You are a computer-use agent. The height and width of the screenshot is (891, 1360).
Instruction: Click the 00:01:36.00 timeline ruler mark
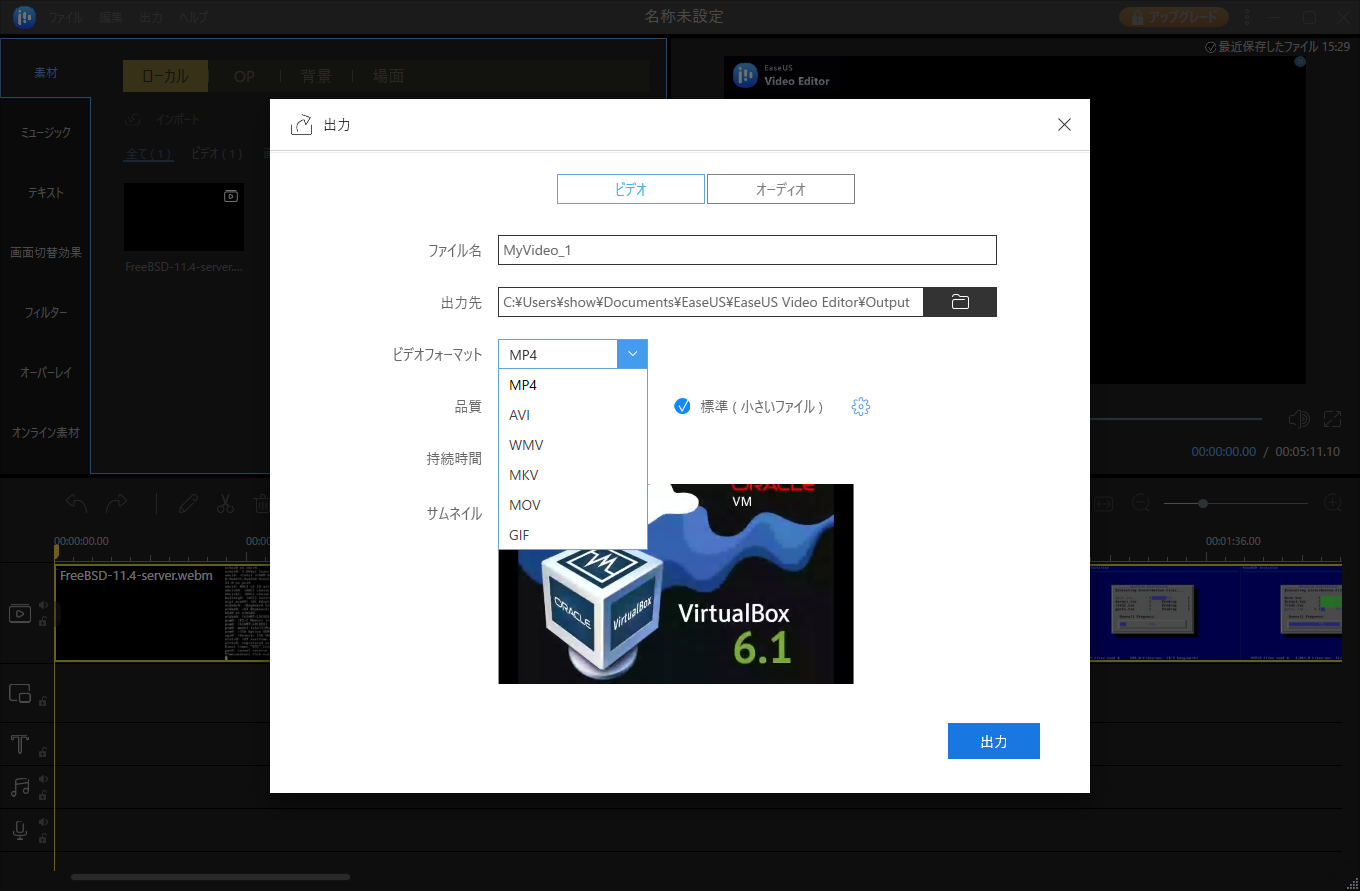pos(1233,541)
